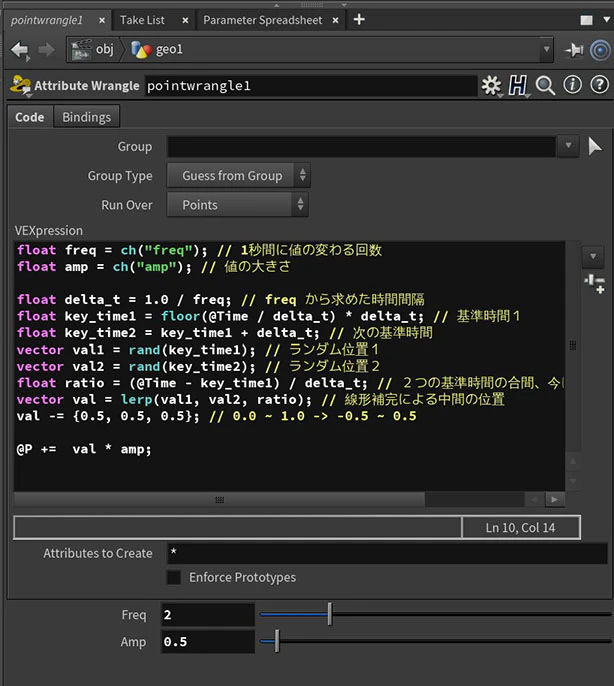Click the H Houdini help icon
The image size is (614, 686).
point(518,85)
